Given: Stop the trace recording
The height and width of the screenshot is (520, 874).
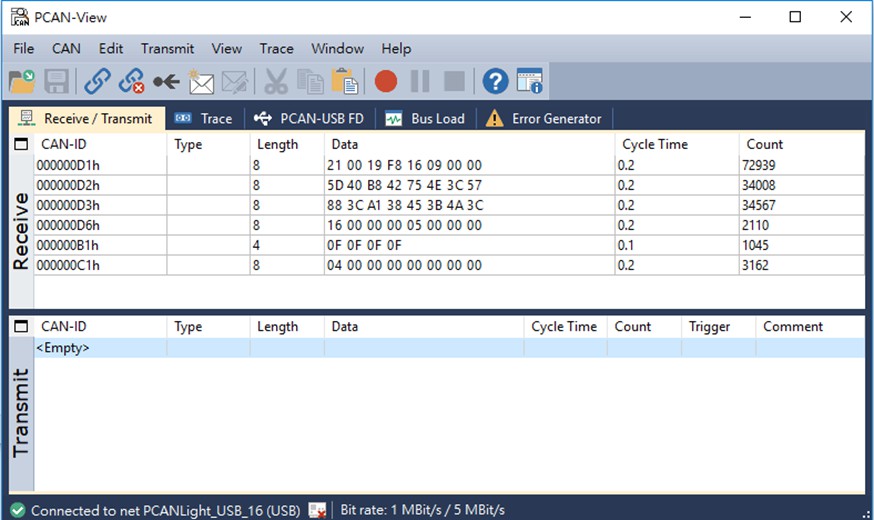Looking at the screenshot, I should [454, 81].
